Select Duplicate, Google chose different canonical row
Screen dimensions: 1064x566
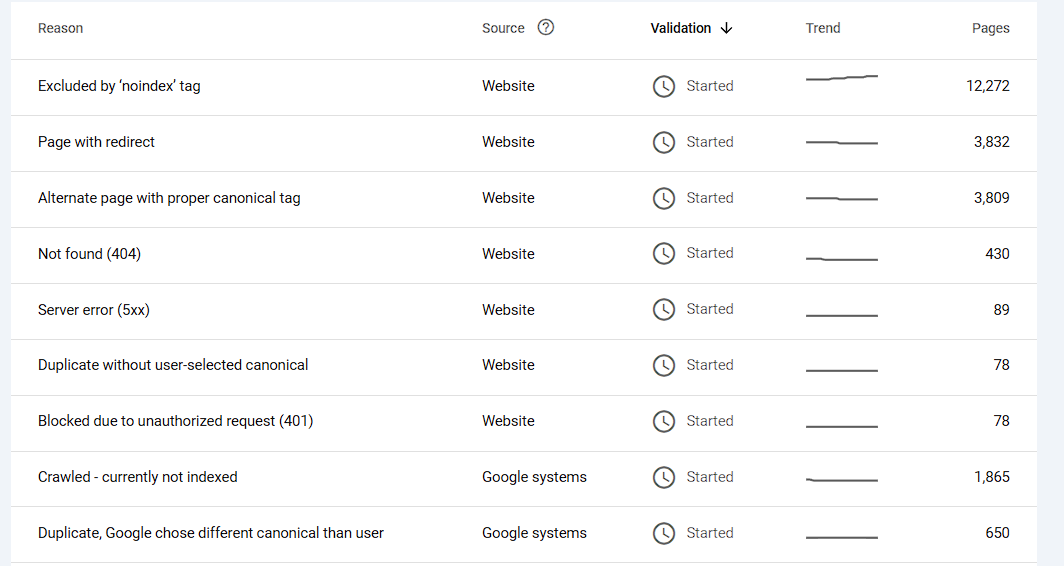coord(211,533)
